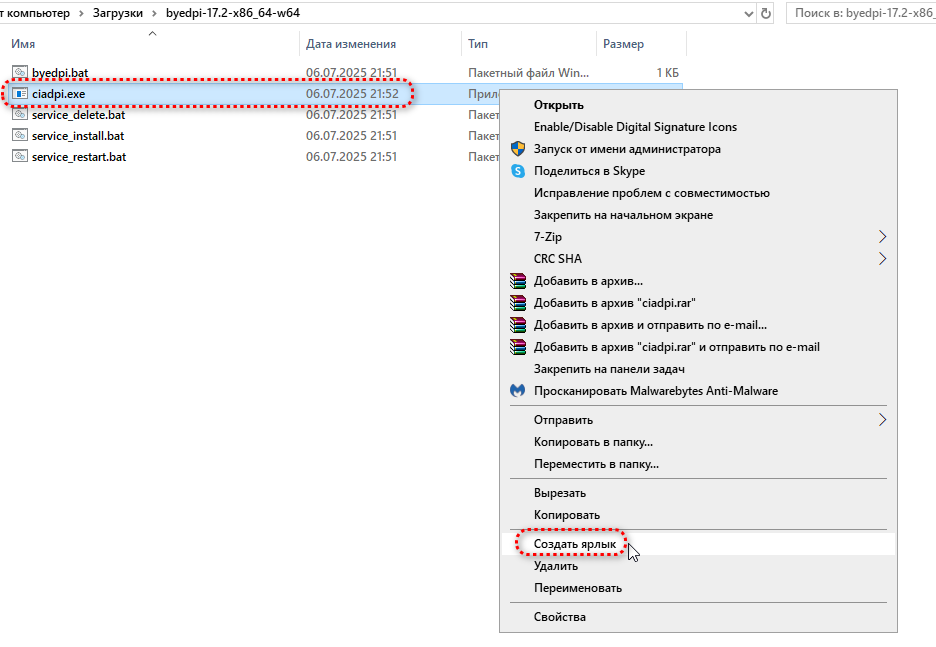Click the Malwarebytes icon in the context menu
936x647 pixels.
[518, 391]
